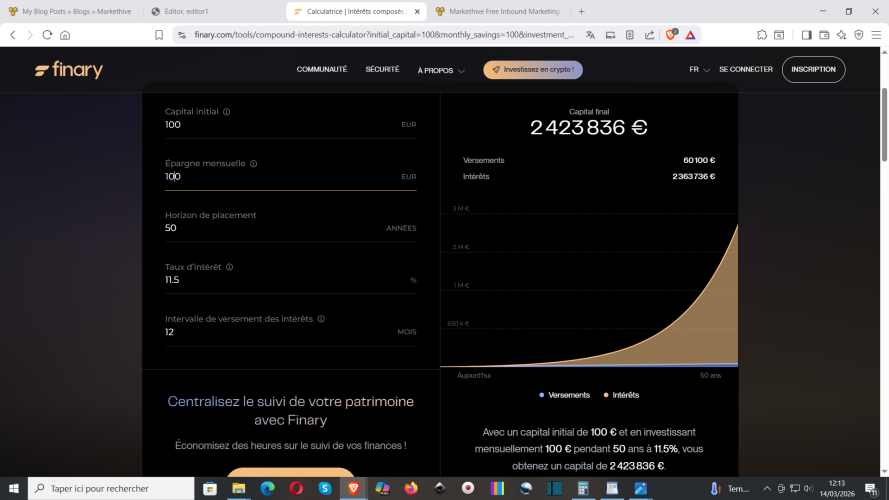889x500 pixels.
Task: Bookmark this page using the bookmark icon
Action: (159, 34)
